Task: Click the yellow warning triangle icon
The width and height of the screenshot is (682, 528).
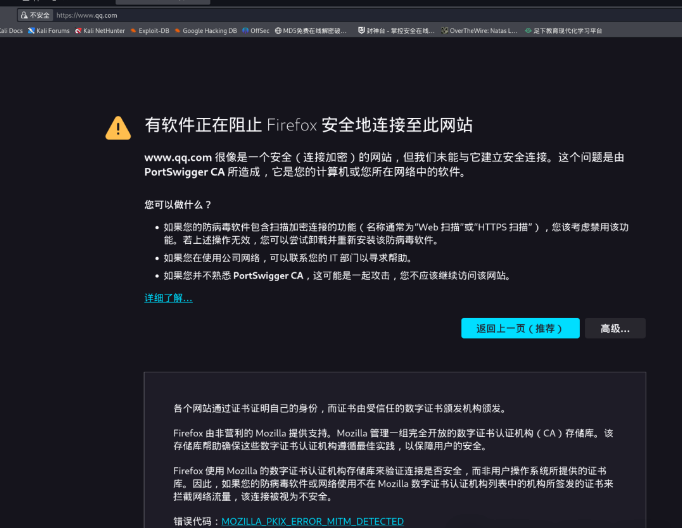Action: point(118,128)
